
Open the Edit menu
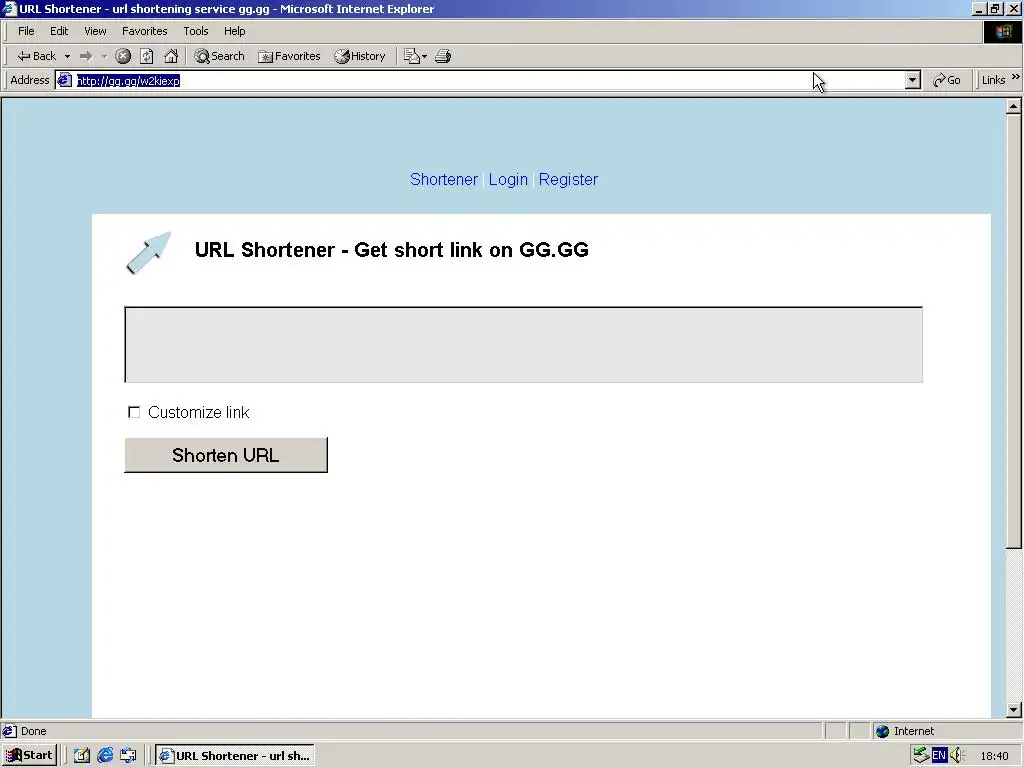pos(59,31)
